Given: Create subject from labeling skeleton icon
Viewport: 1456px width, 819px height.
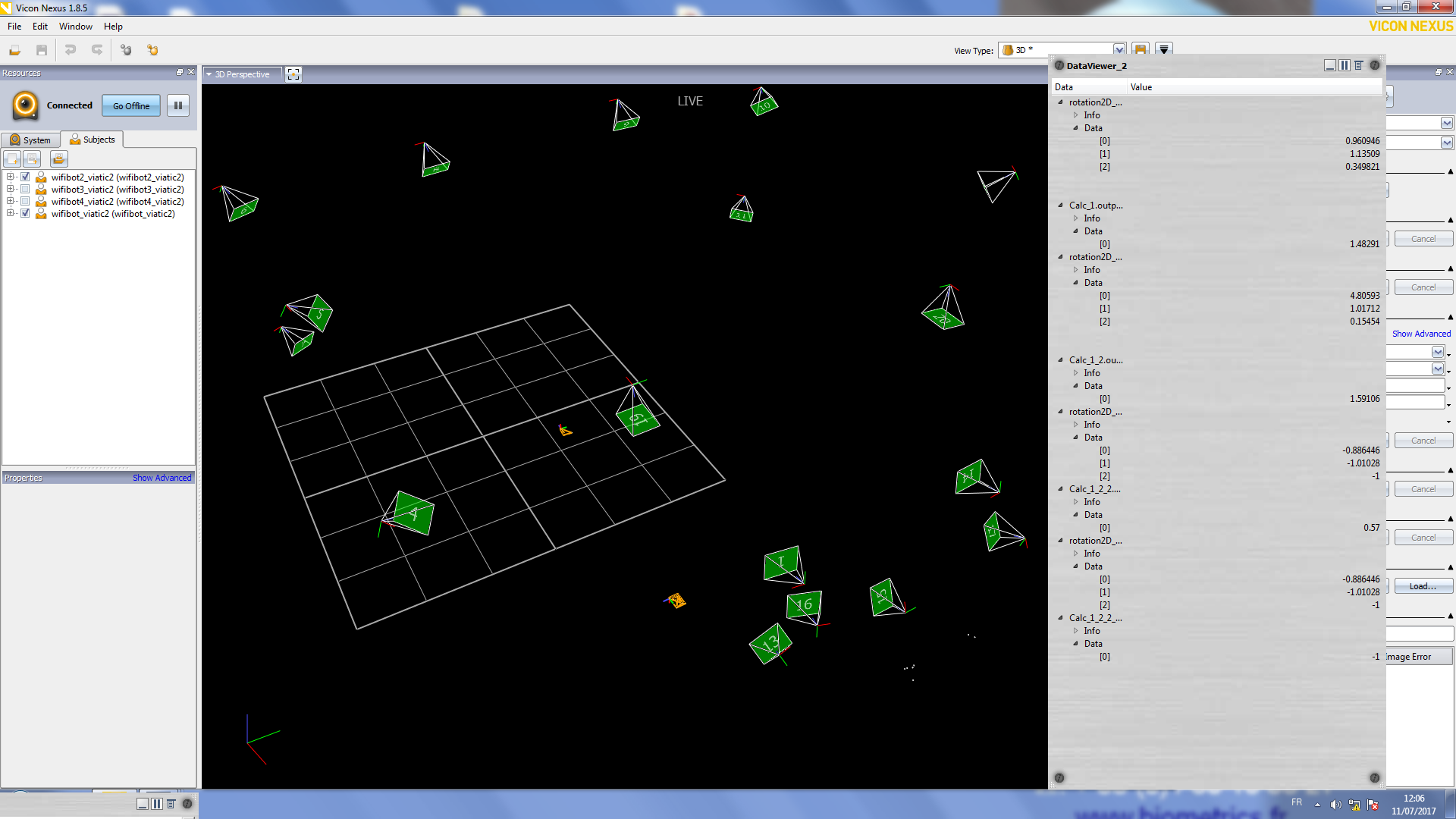Looking at the screenshot, I should [32, 158].
